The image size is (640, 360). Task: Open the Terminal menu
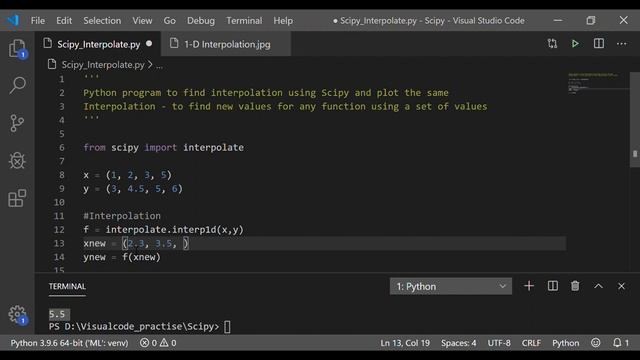[244, 20]
